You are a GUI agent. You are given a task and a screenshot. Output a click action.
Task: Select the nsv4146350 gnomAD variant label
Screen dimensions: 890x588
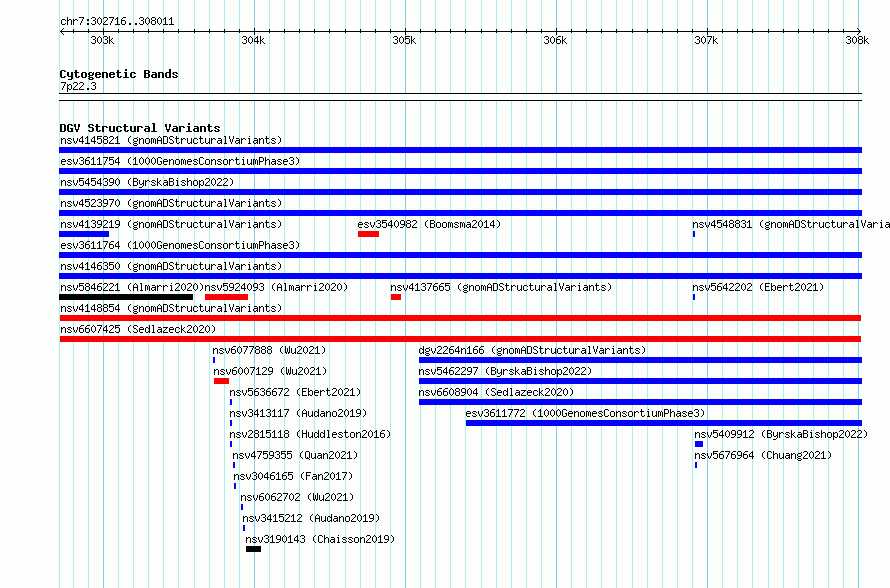[171, 266]
